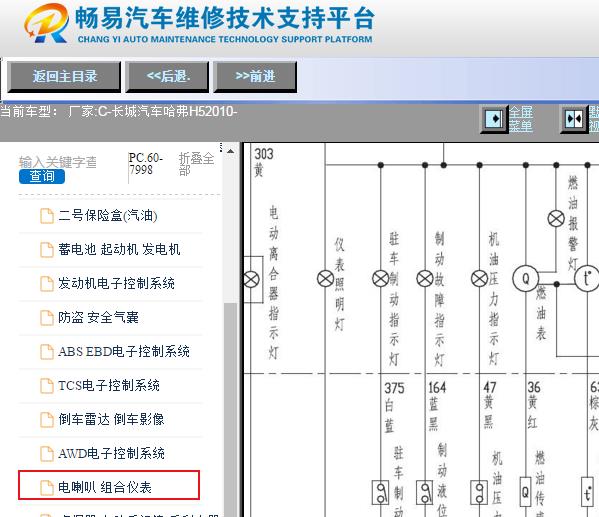Viewport: 599px width, 517px height.
Task: Click the 返回主目录 button
Action: [64, 77]
